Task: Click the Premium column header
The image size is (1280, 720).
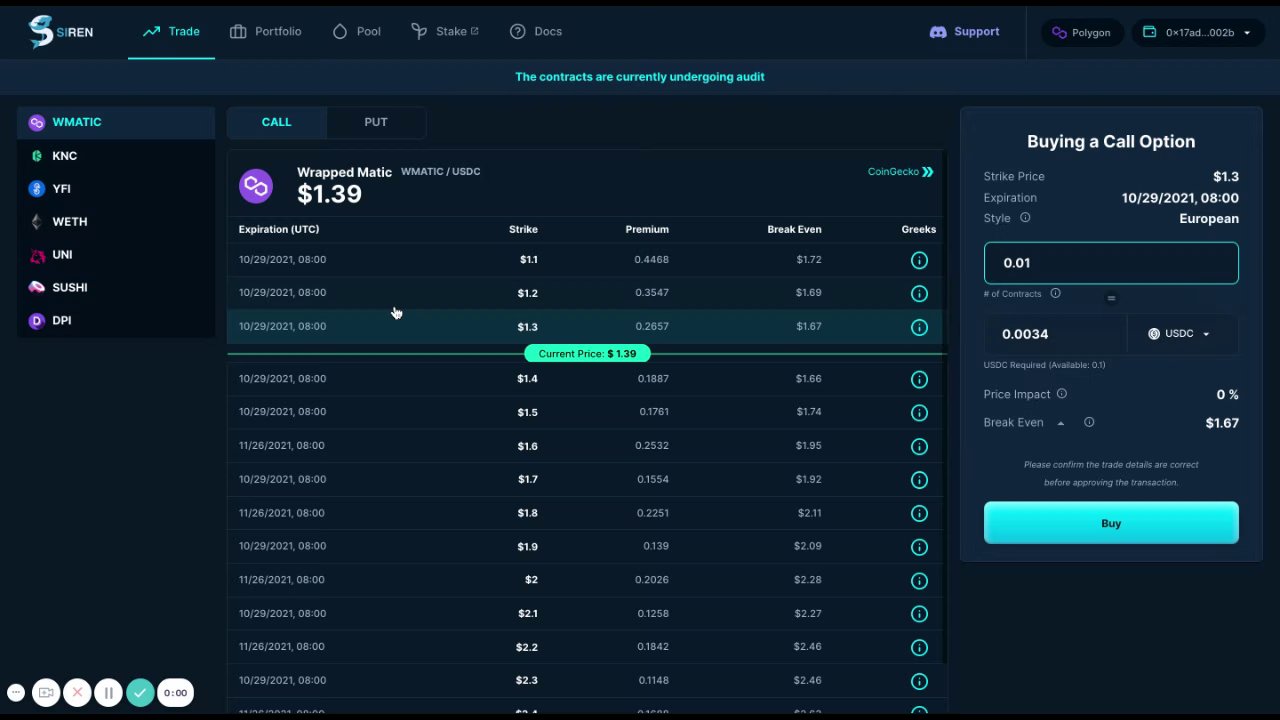Action: [647, 230]
